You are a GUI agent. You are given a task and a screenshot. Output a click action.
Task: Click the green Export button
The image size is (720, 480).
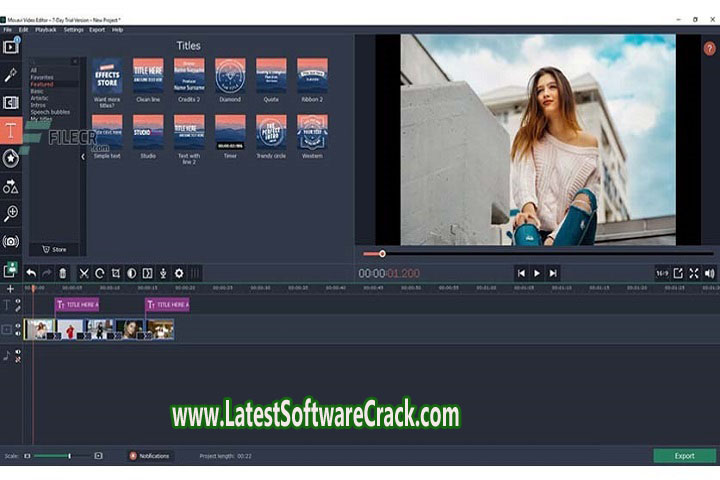684,456
